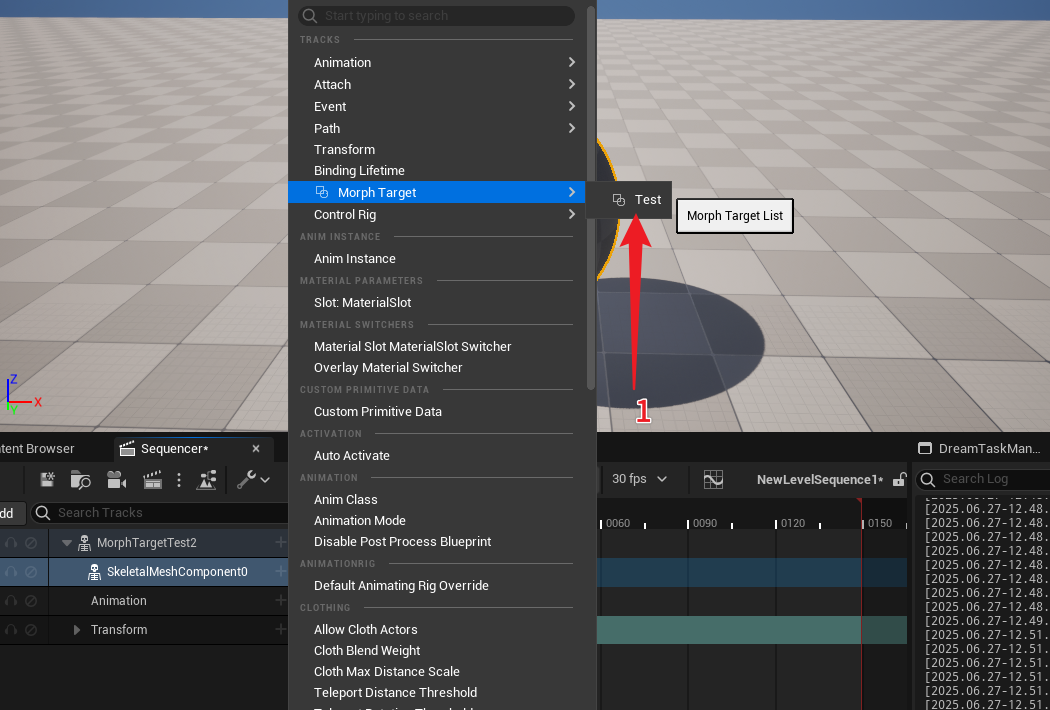Select Overlay Material Switcher entry
This screenshot has width=1050, height=710.
pyautogui.click(x=437, y=368)
